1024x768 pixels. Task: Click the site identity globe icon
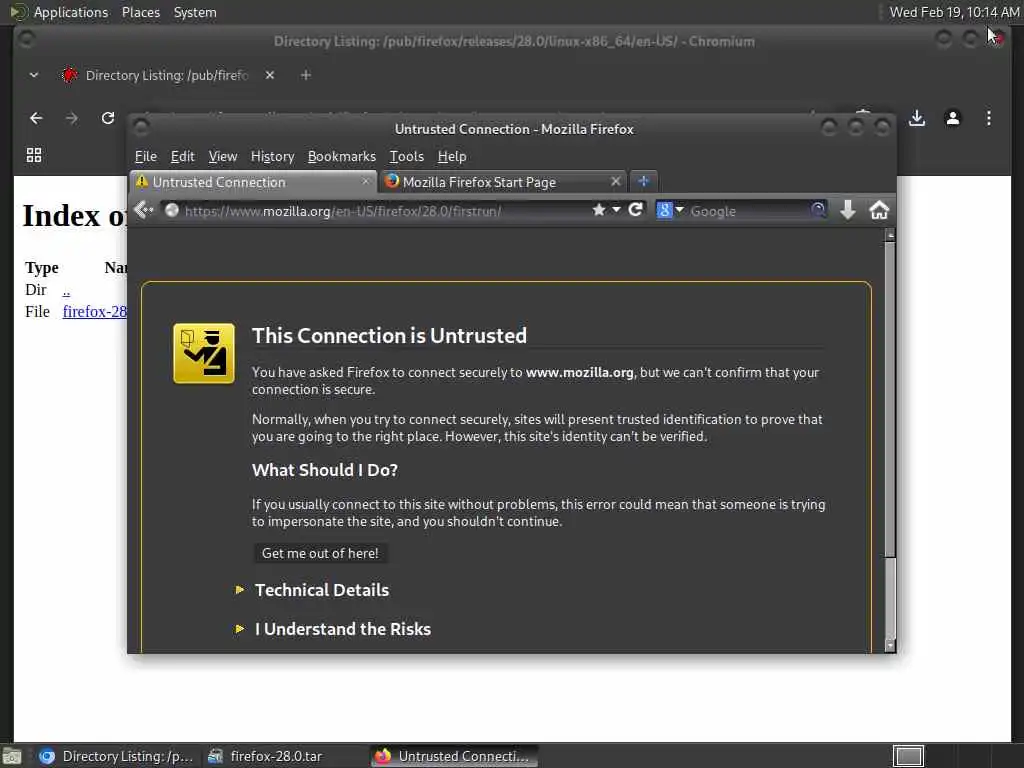(x=172, y=210)
